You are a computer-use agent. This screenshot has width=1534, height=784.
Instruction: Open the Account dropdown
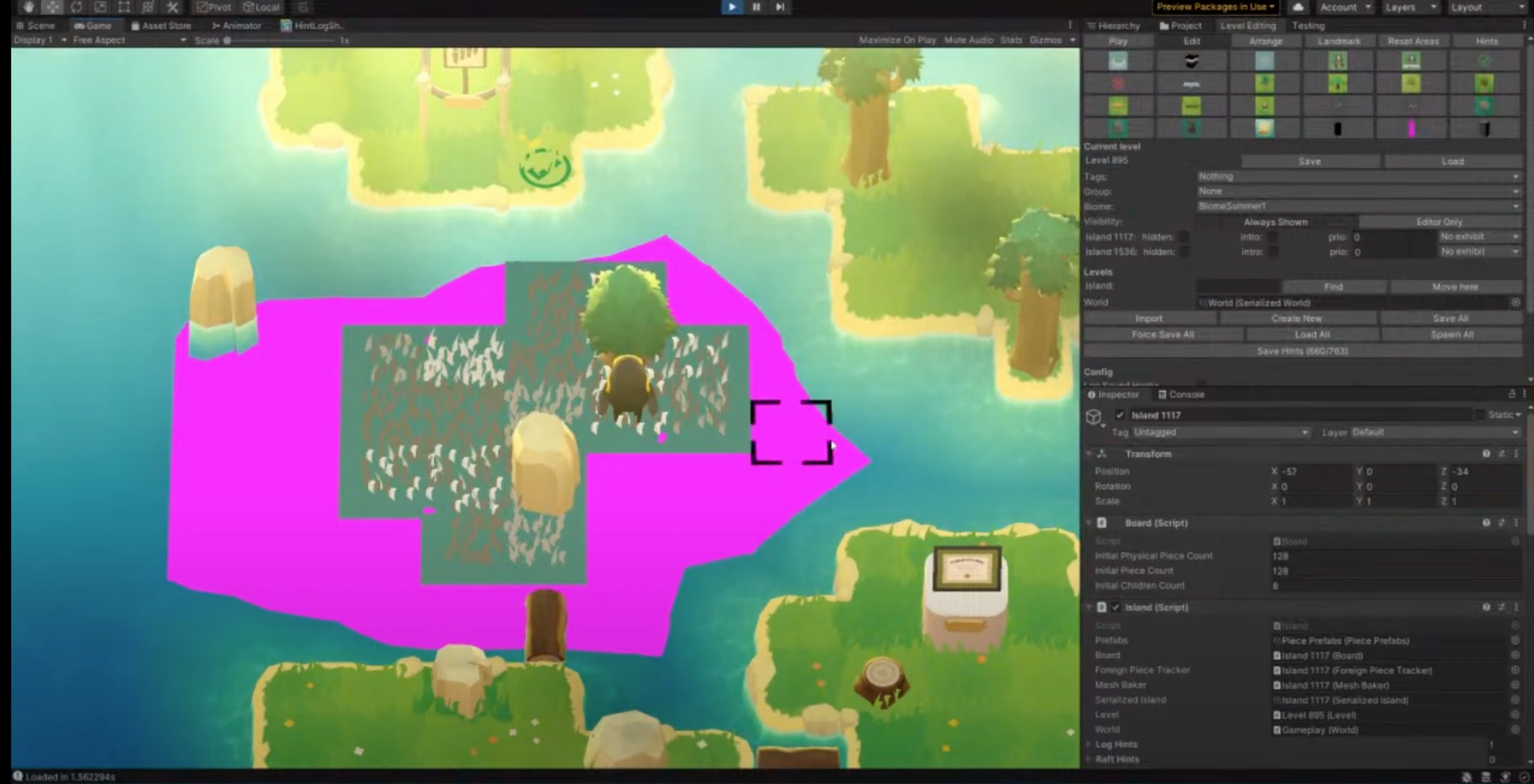[x=1344, y=7]
